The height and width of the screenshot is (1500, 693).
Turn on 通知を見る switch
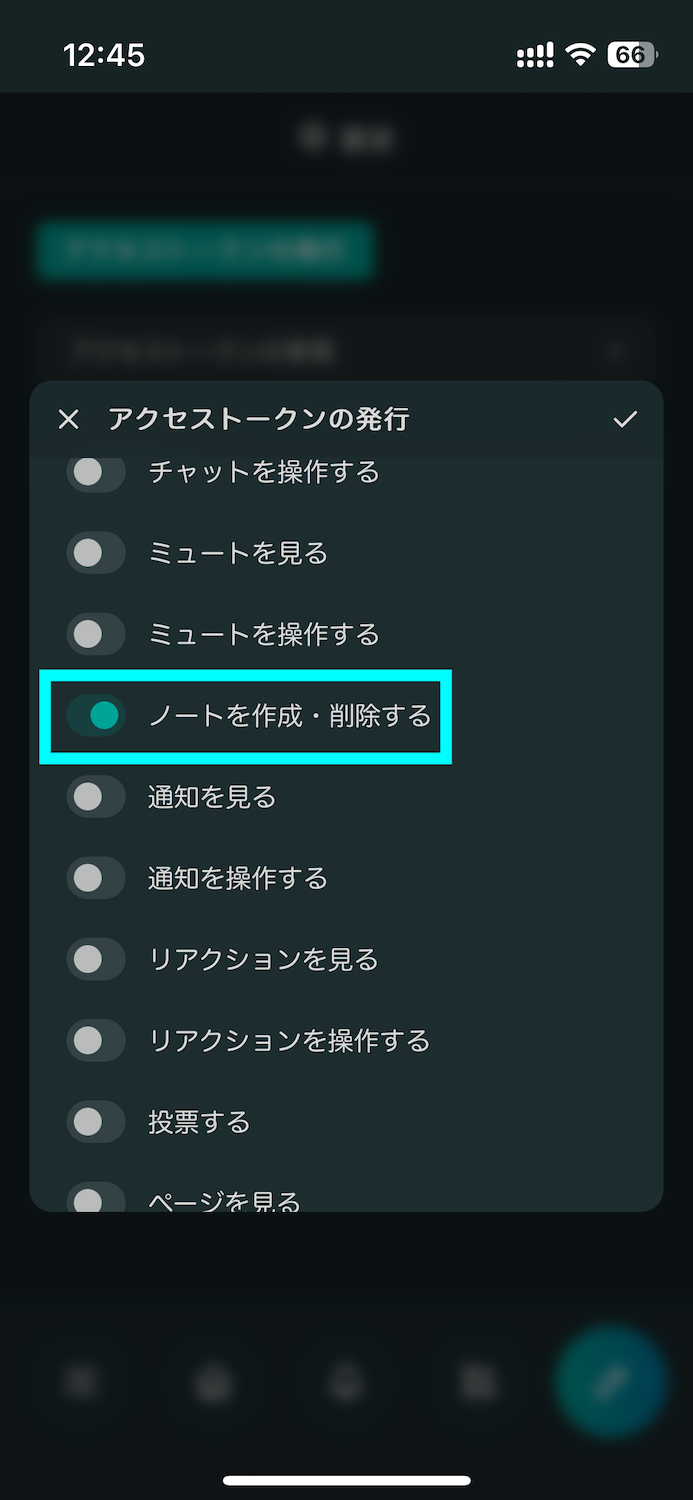point(96,797)
